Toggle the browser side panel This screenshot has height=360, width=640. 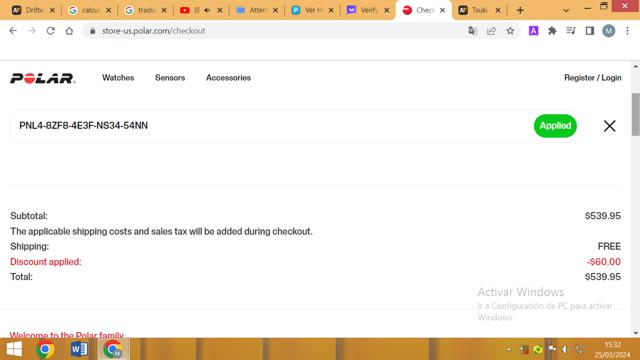click(x=590, y=31)
